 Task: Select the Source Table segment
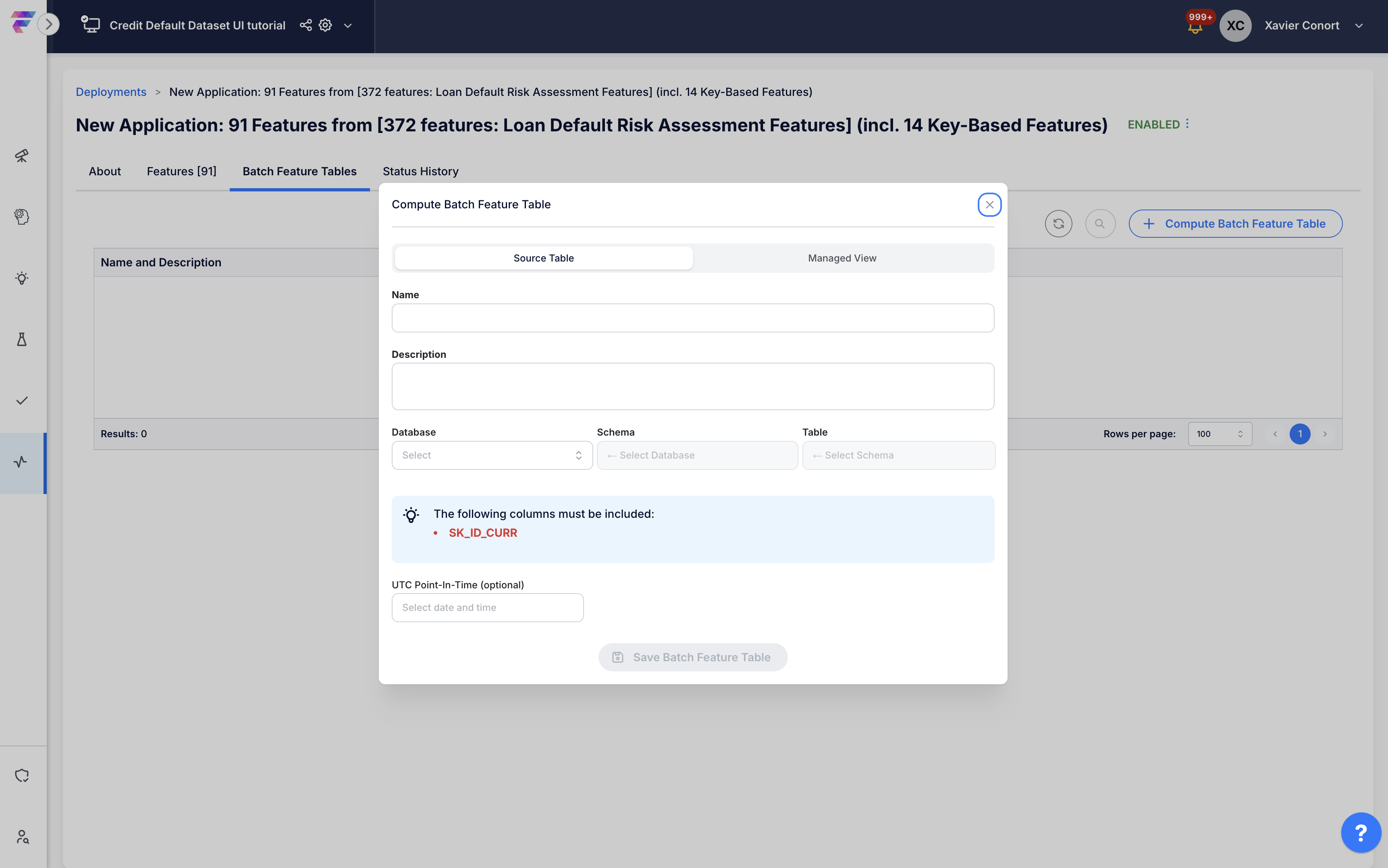[x=543, y=258]
